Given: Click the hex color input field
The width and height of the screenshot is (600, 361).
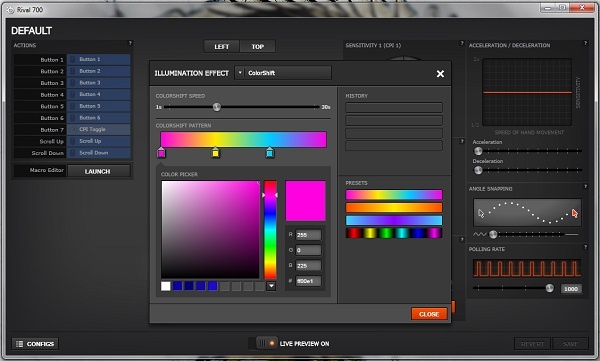Looking at the screenshot, I should (x=308, y=281).
